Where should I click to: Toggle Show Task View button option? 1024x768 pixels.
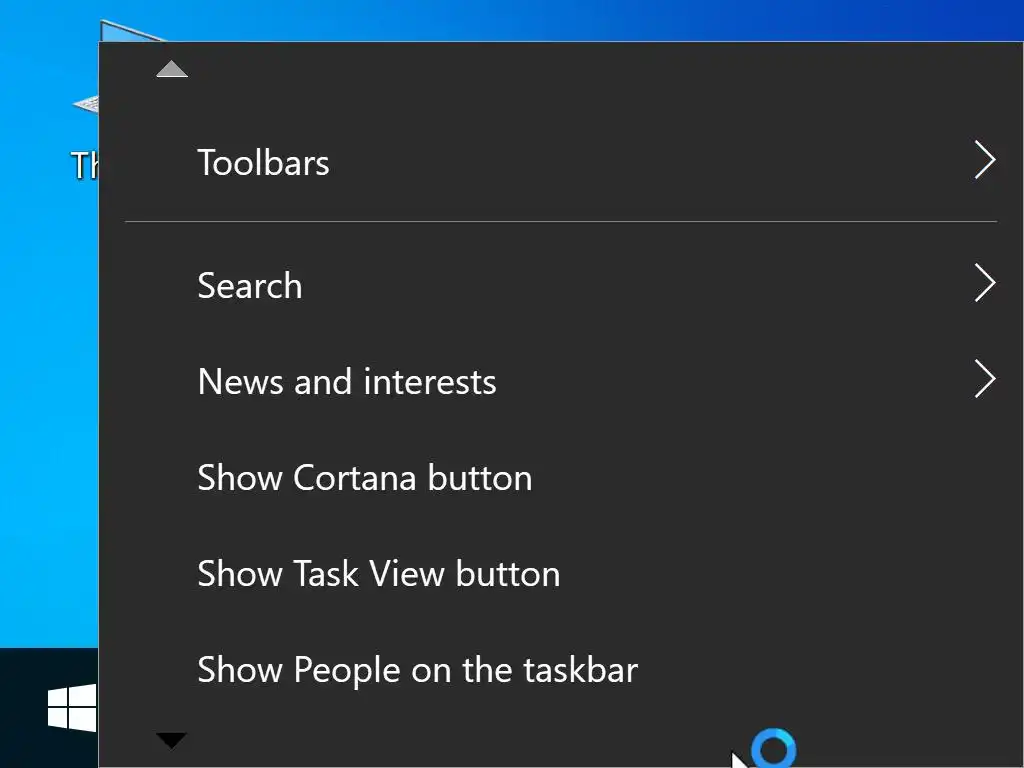pyautogui.click(x=378, y=574)
